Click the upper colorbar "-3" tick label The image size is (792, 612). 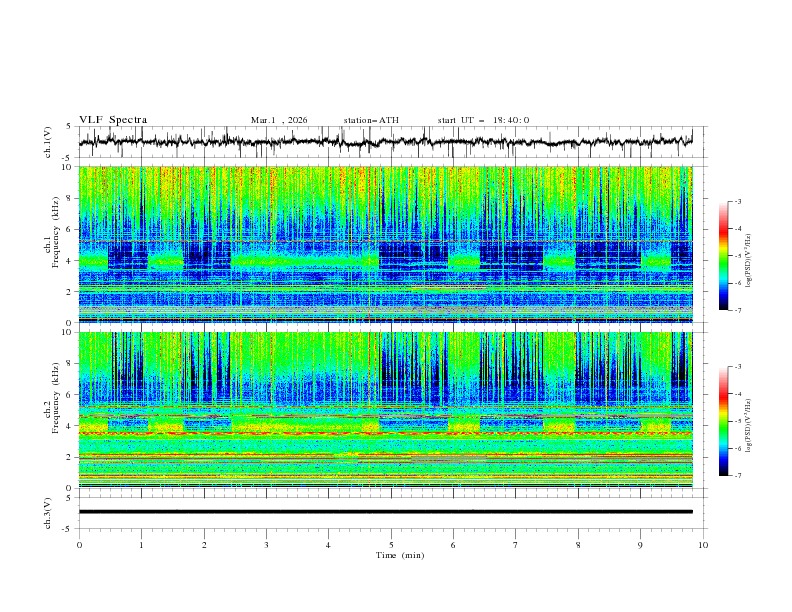(738, 201)
